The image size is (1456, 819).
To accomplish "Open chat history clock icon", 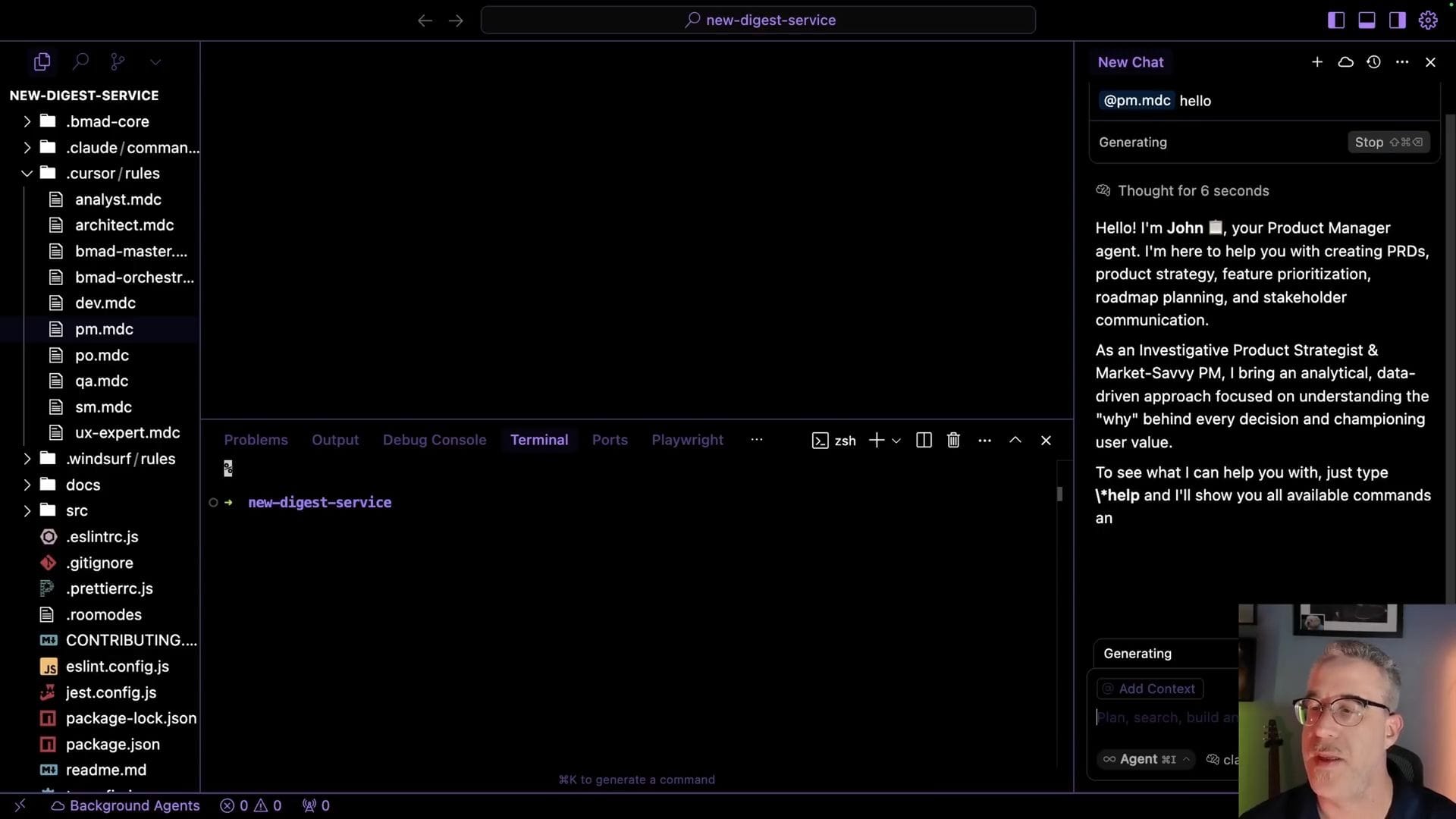I will 1373,62.
